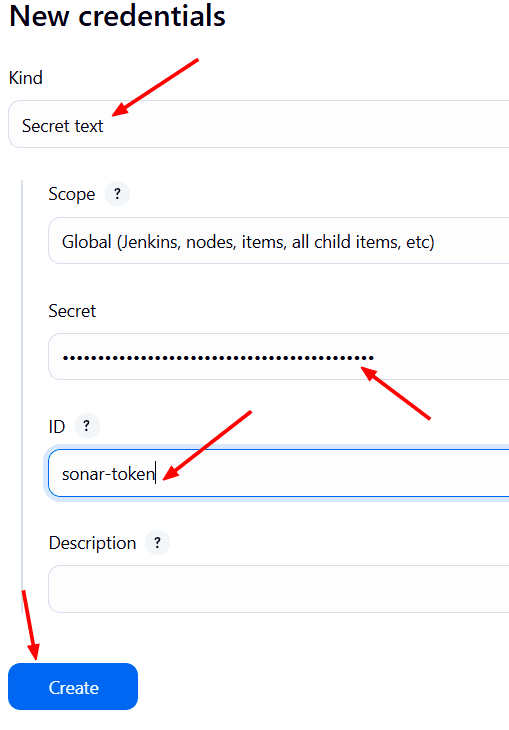Viewport: 509px width, 730px height.
Task: Click inside the ID field containing sonar-token
Action: point(278,473)
